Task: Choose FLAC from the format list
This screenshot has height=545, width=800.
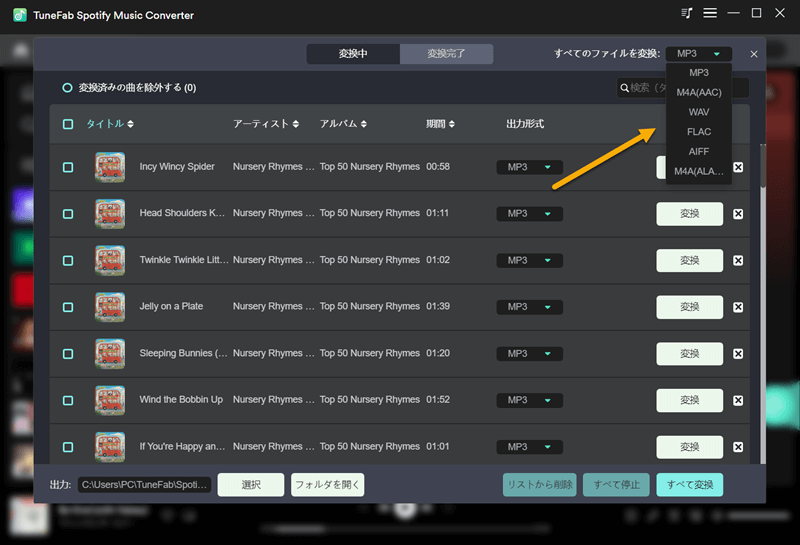Action: [698, 132]
